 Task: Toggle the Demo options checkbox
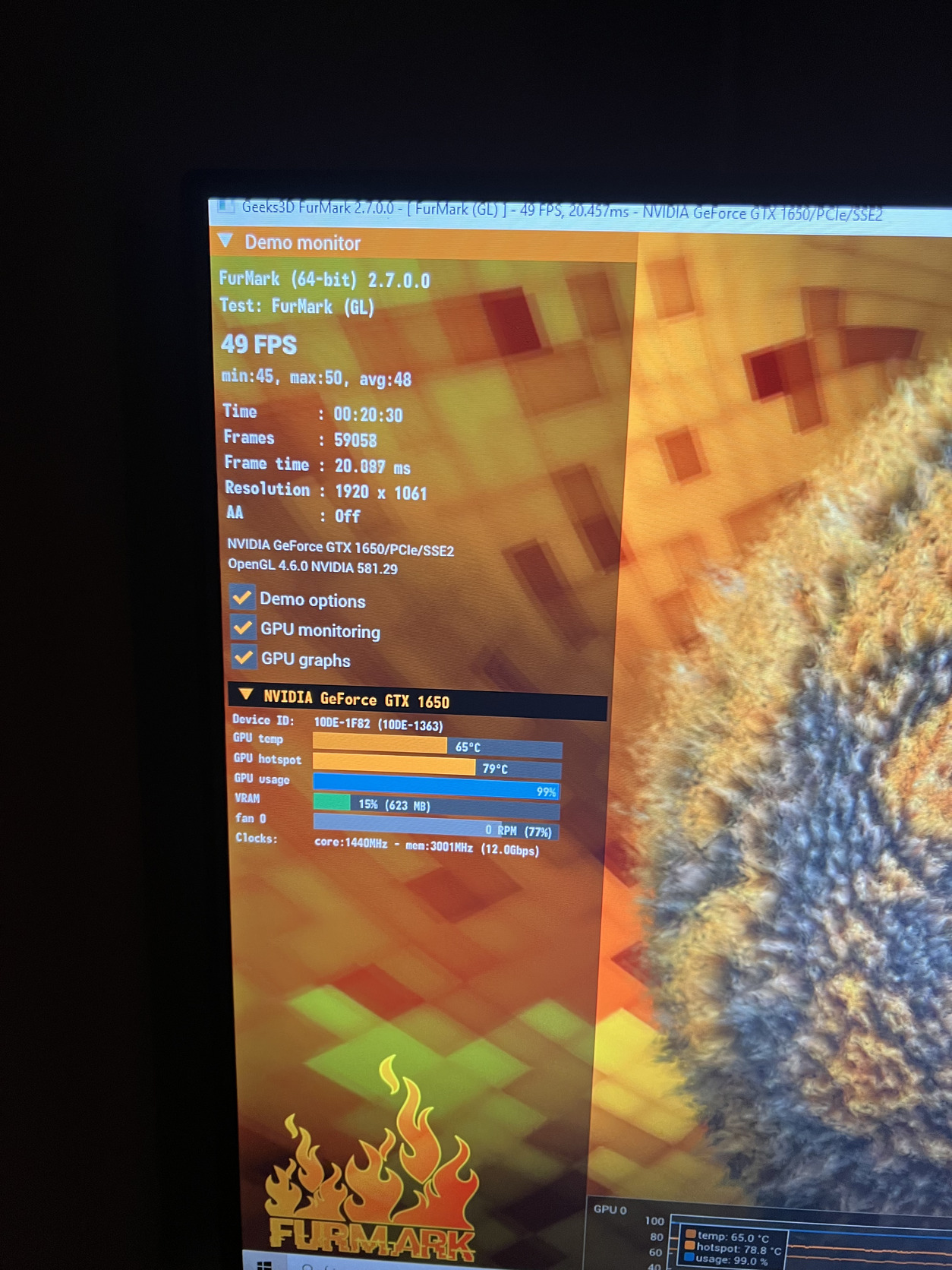click(x=242, y=598)
